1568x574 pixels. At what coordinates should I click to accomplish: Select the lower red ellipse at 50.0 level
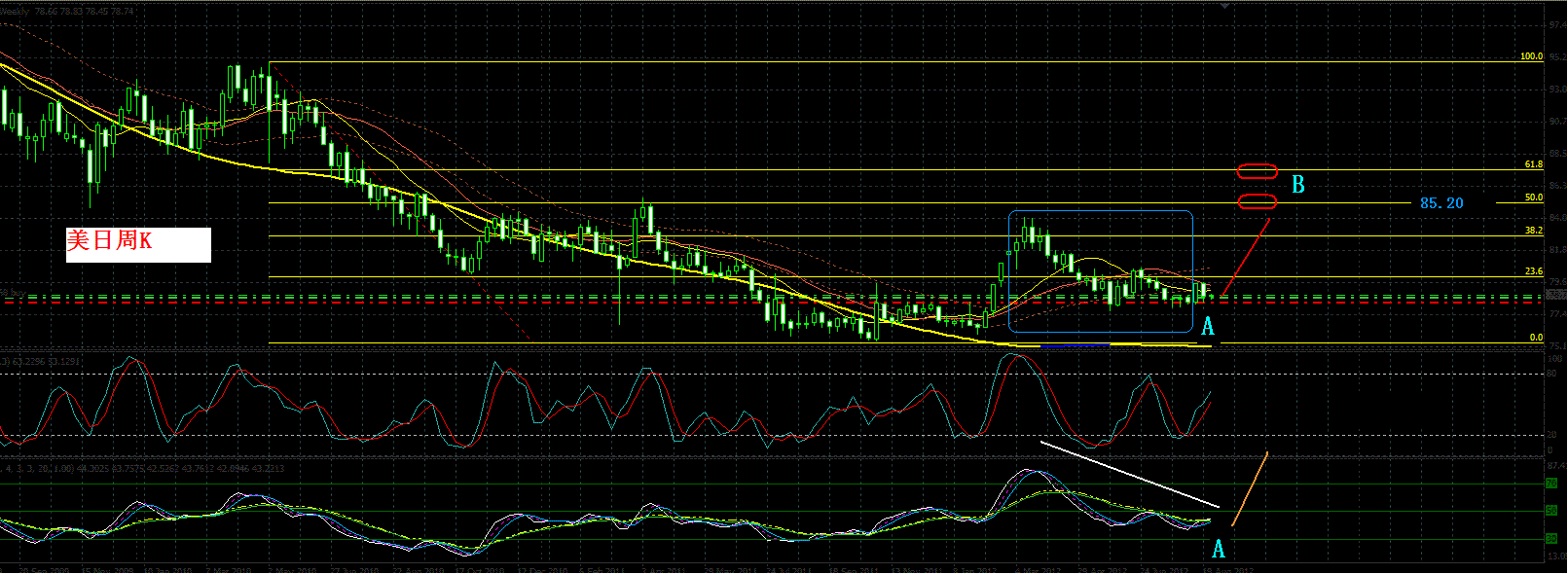(x=1258, y=202)
